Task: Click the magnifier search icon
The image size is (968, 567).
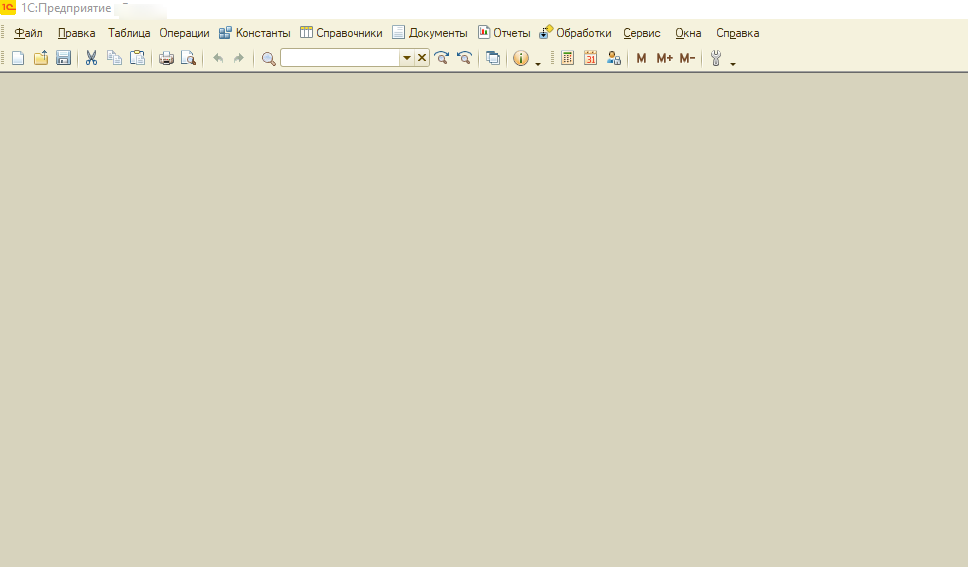Action: click(269, 58)
